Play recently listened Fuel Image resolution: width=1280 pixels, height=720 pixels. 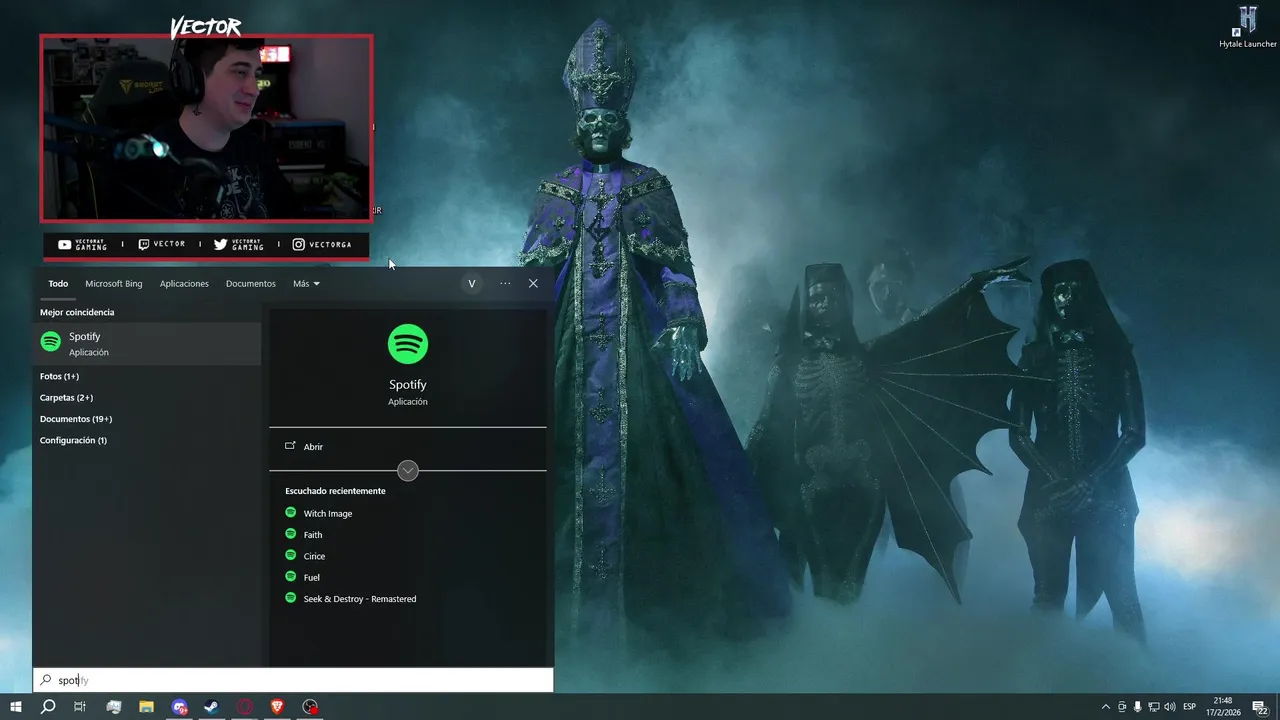(x=312, y=577)
